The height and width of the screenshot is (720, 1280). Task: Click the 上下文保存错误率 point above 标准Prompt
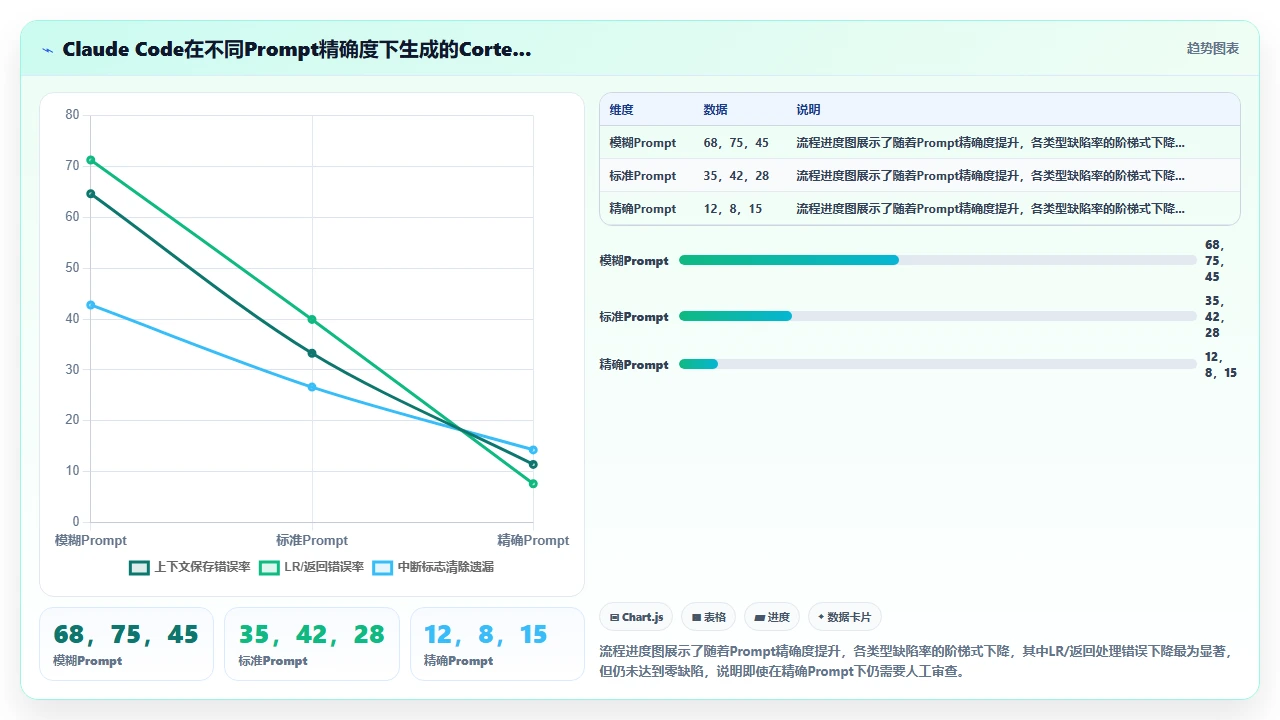[312, 353]
